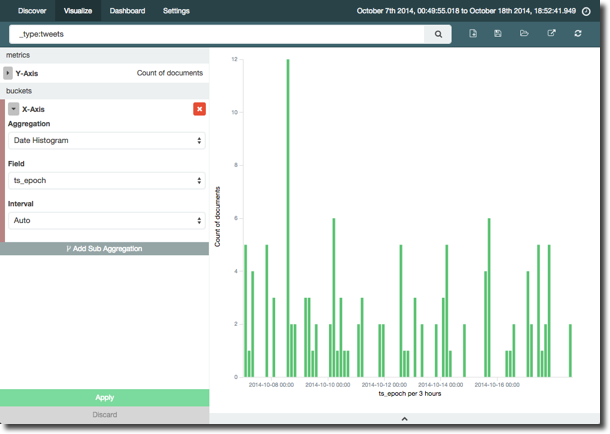Open the share visualization icon
The image size is (610, 434).
551,34
